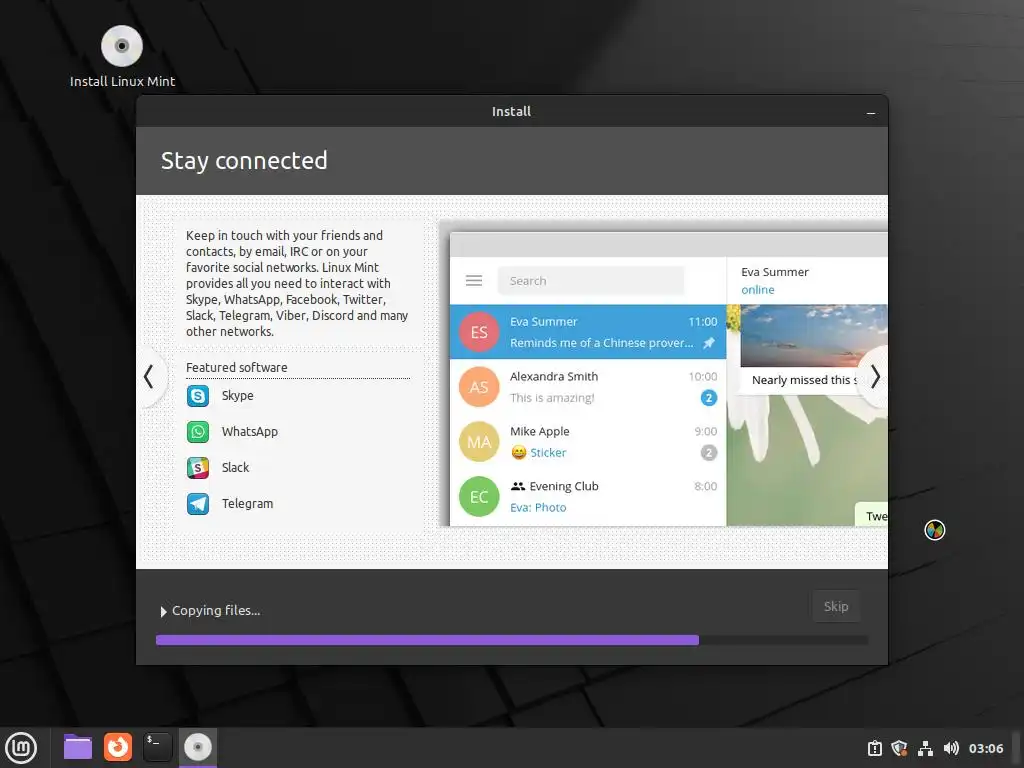
Task: Click the Search field in chat preview
Action: (x=591, y=281)
